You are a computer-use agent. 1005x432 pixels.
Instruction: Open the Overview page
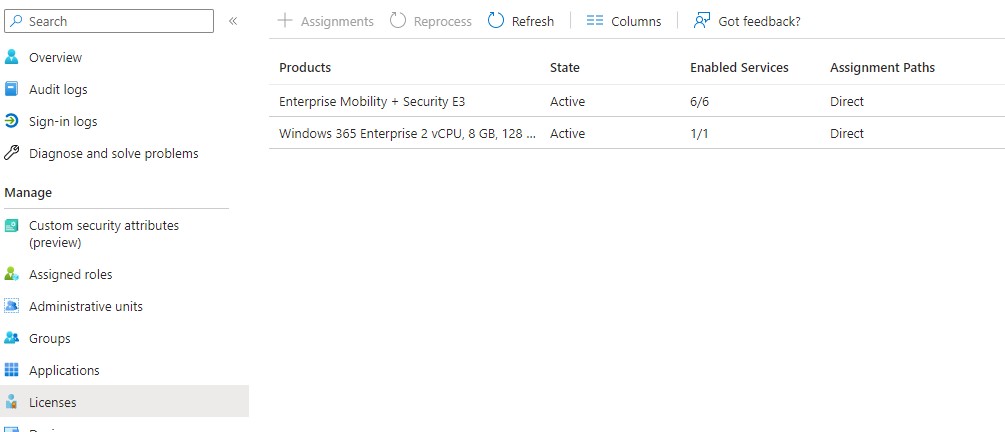(x=55, y=58)
